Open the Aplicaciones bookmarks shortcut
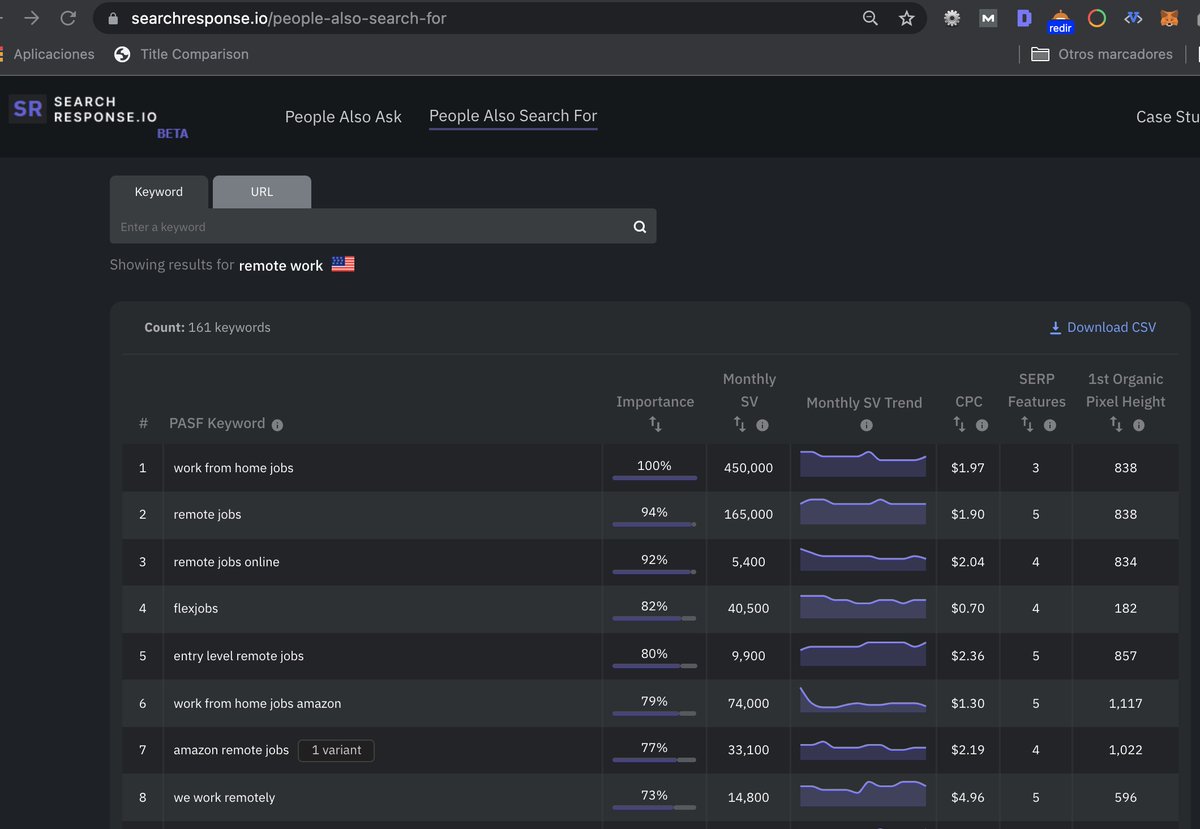Viewport: 1200px width, 829px height. click(x=48, y=54)
